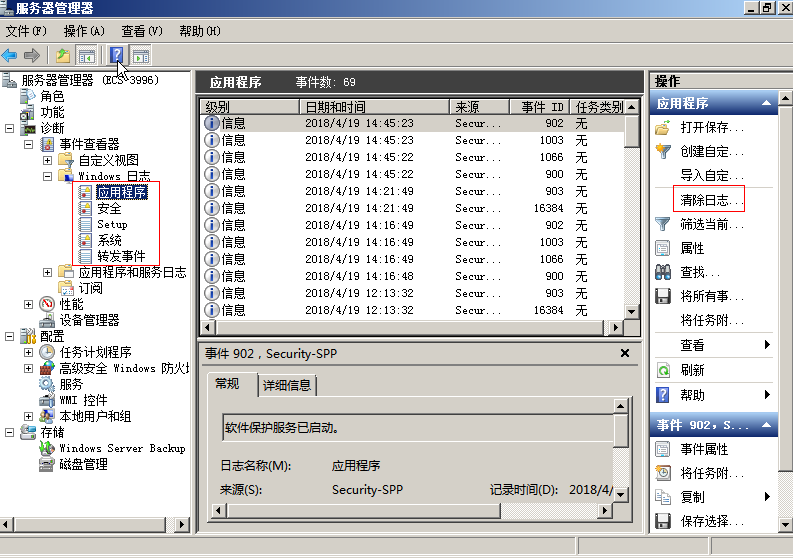Open the 转发事件 log
Image resolution: width=793 pixels, height=558 pixels.
[x=121, y=256]
